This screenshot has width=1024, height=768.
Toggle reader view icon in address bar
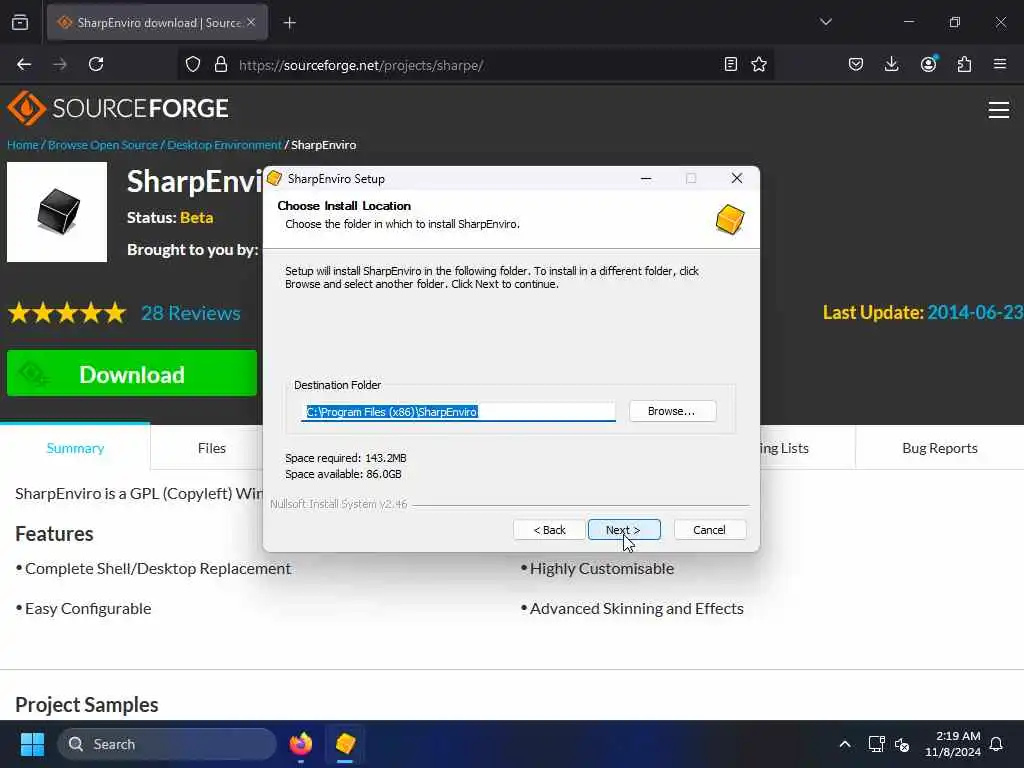[x=731, y=64]
